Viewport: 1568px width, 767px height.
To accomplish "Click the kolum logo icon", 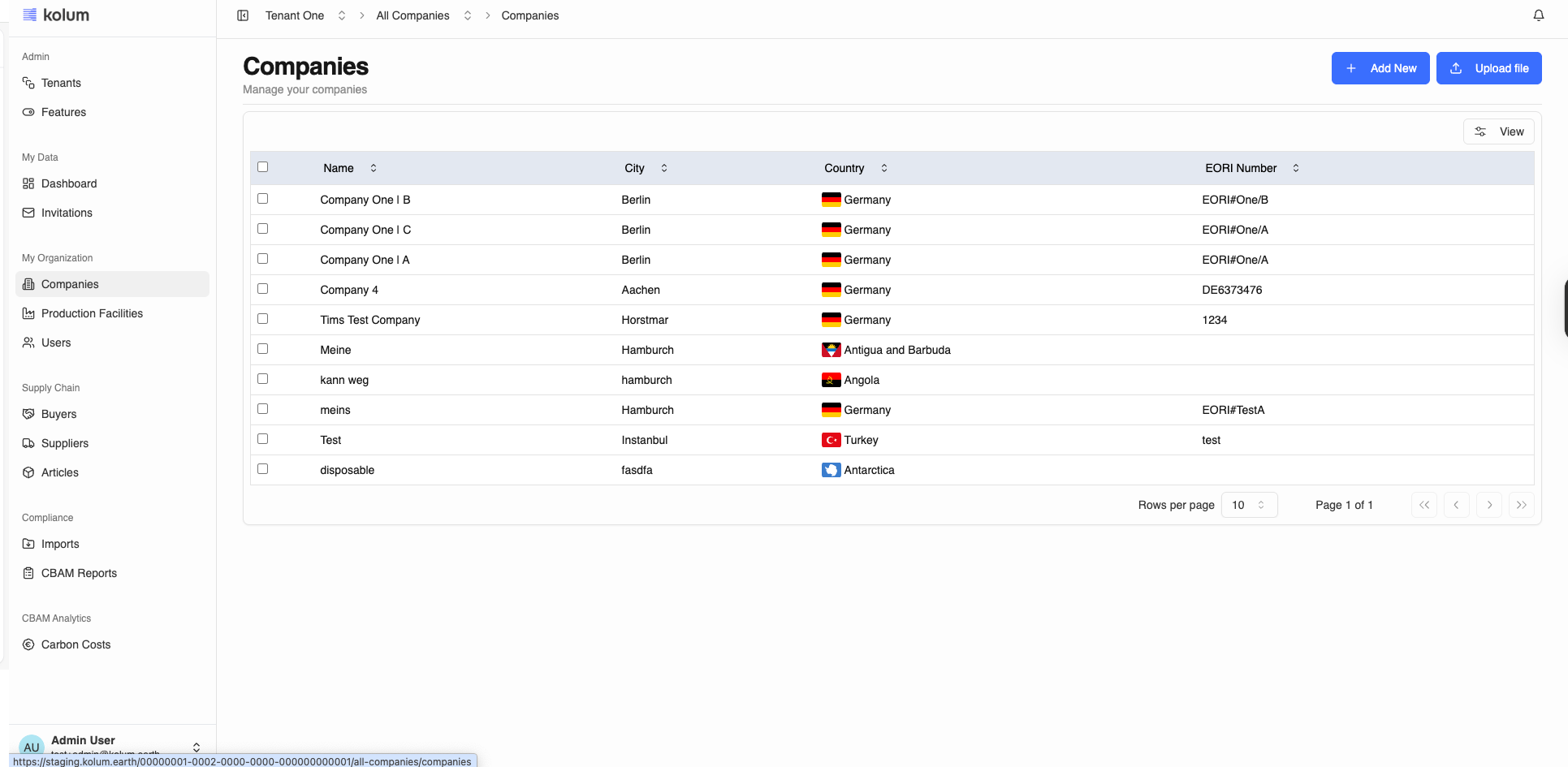I will pyautogui.click(x=30, y=15).
